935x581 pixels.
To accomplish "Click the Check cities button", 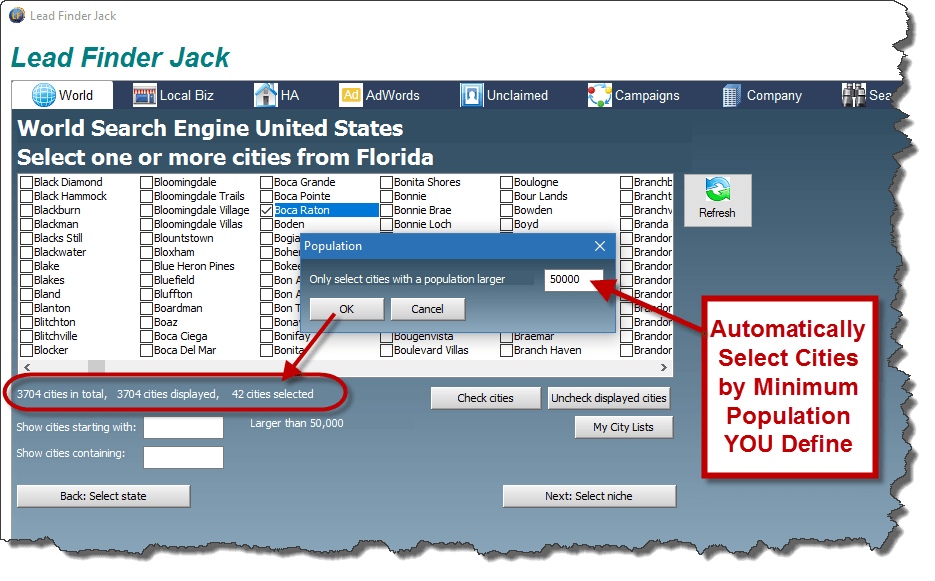I will click(485, 398).
